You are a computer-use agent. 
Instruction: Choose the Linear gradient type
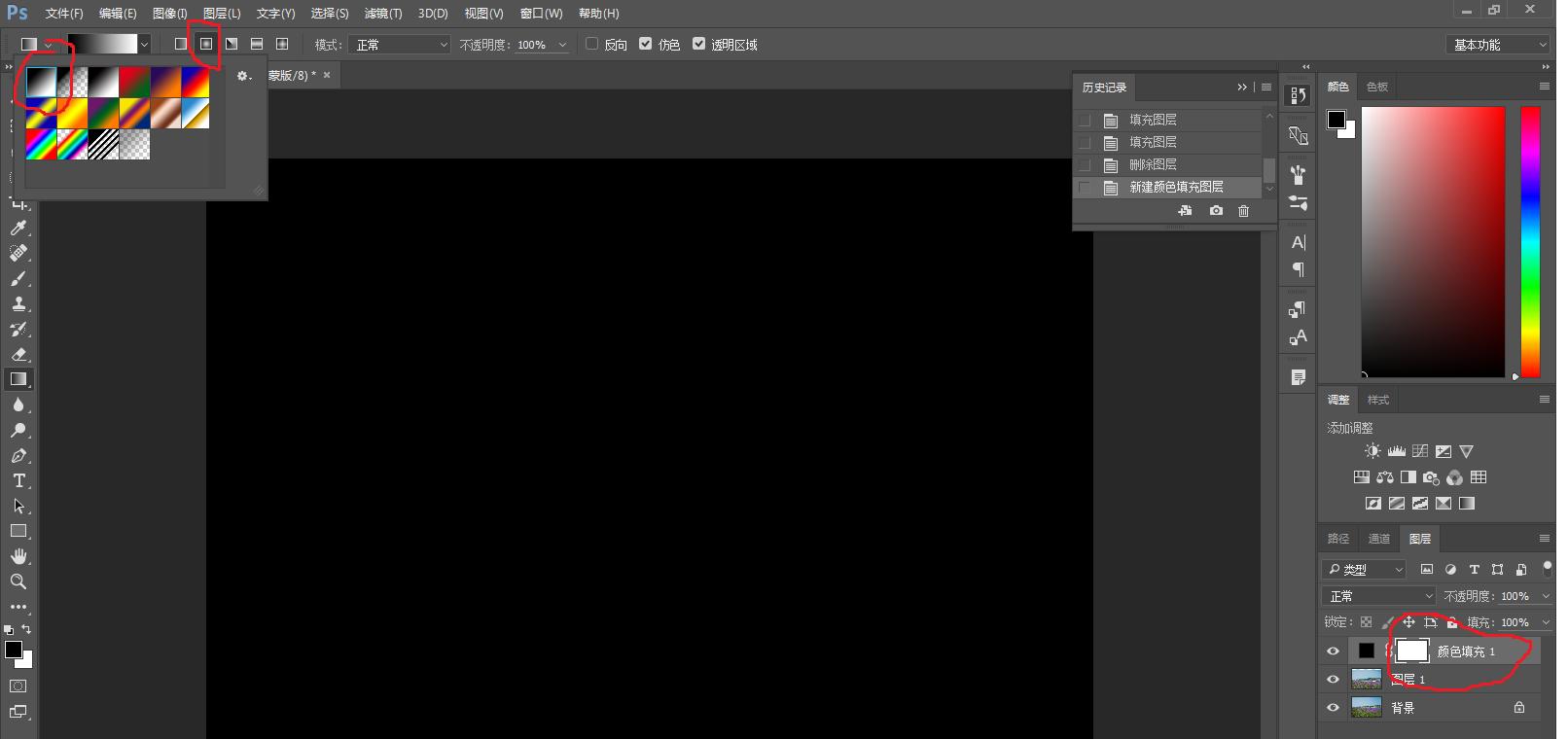pyautogui.click(x=181, y=44)
